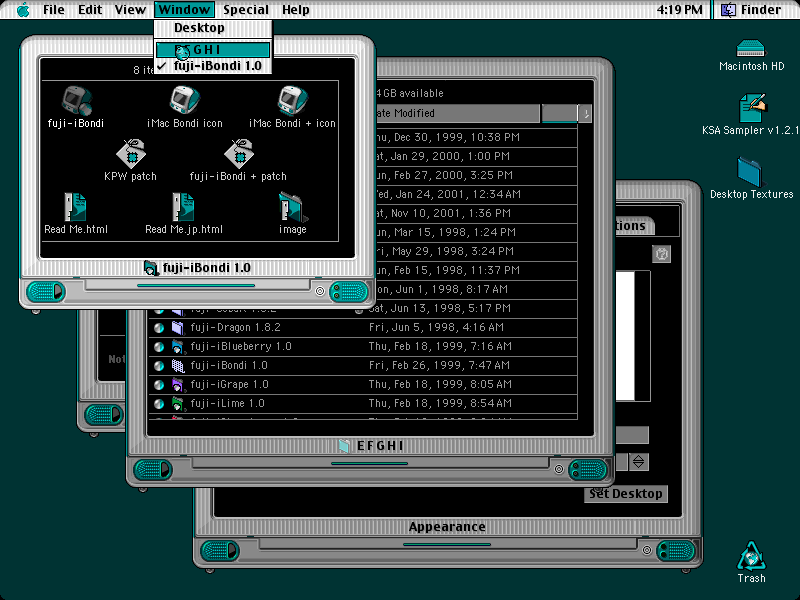Expand the fuji-iGrape 1.0 folder disclosure knob
The height and width of the screenshot is (600, 800).
159,384
